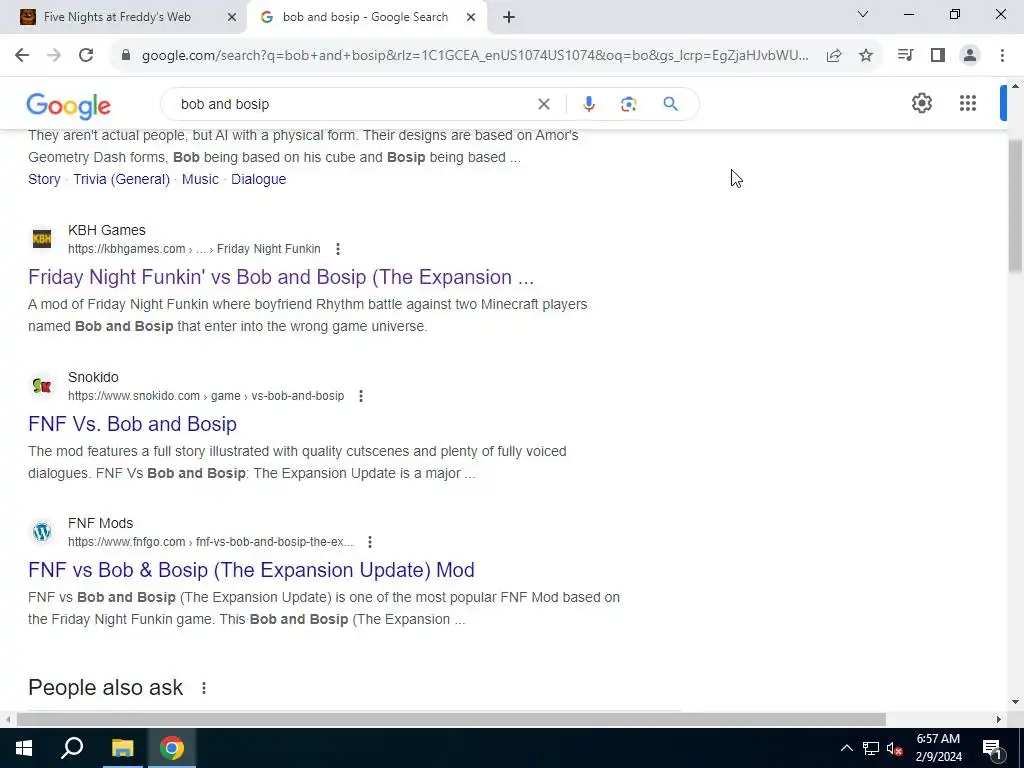Image resolution: width=1024 pixels, height=768 pixels.
Task: Start voice search with microphone icon
Action: pyautogui.click(x=588, y=104)
